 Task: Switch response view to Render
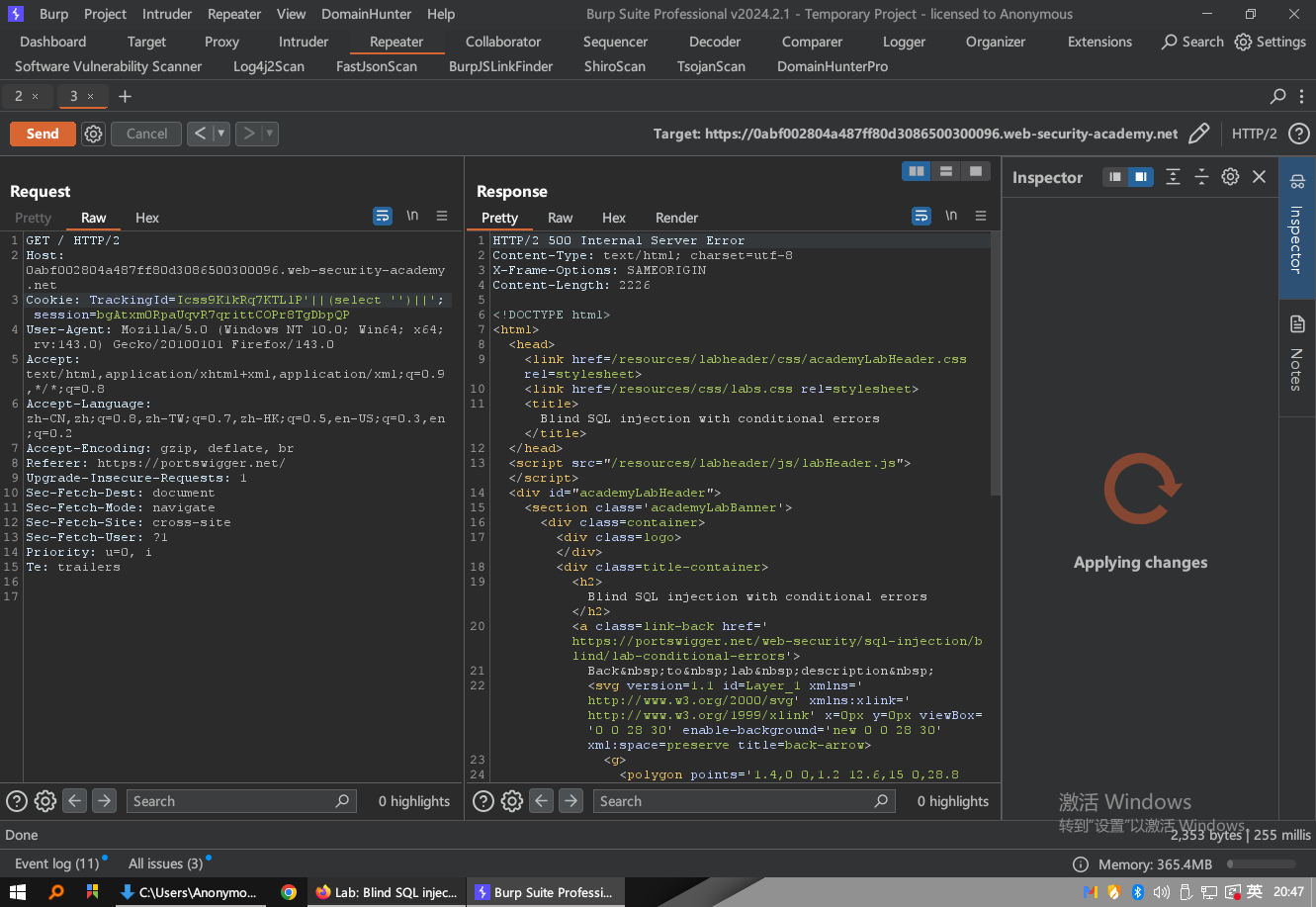pos(676,218)
